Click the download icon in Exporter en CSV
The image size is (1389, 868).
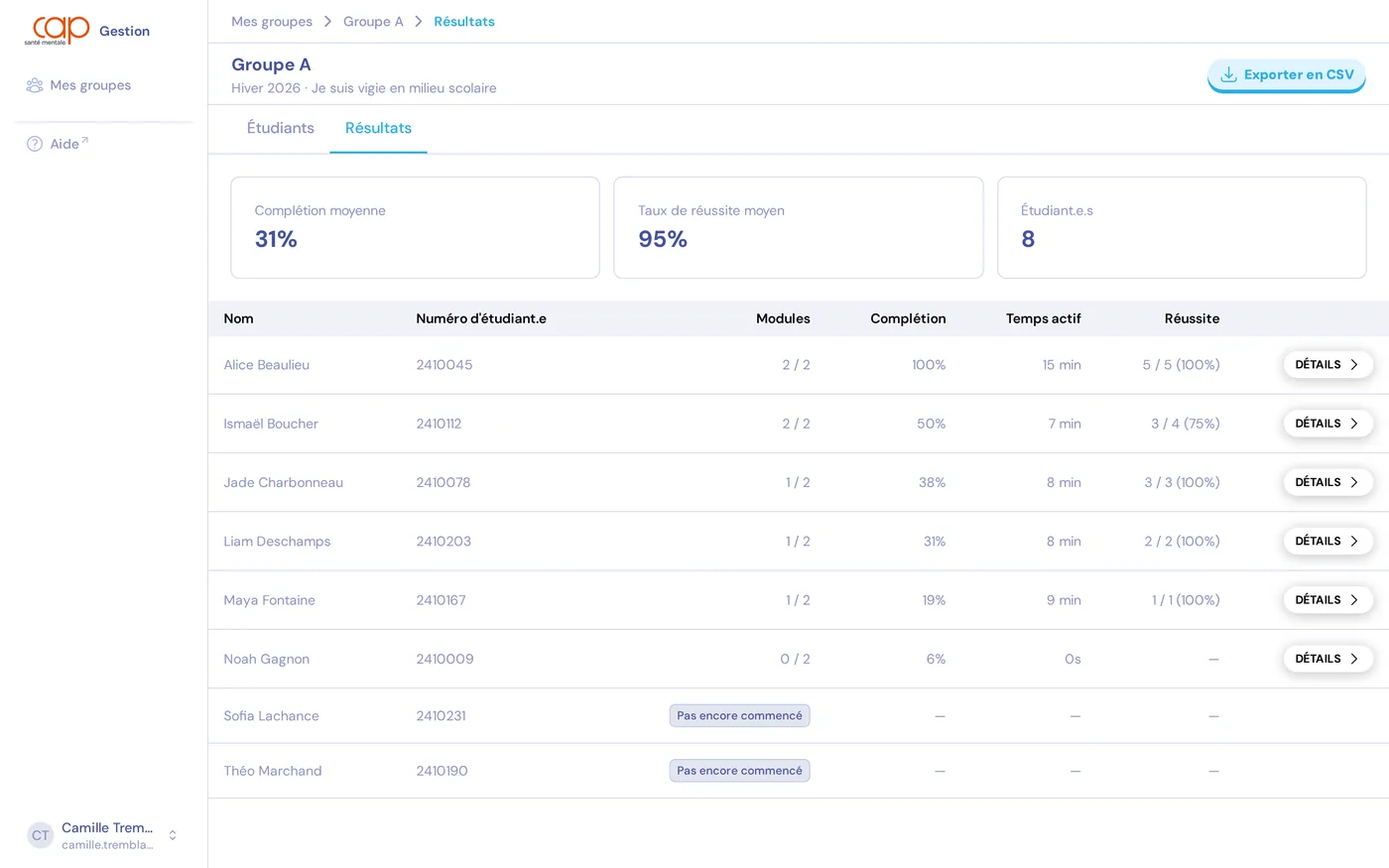tap(1228, 74)
